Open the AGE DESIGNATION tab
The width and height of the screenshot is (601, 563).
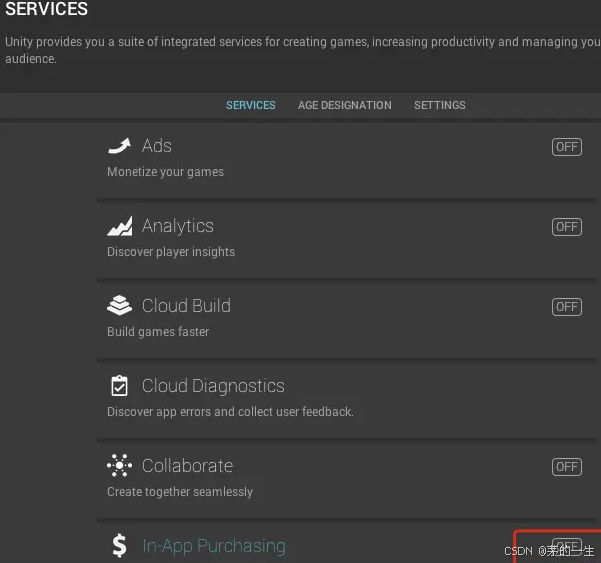(345, 105)
